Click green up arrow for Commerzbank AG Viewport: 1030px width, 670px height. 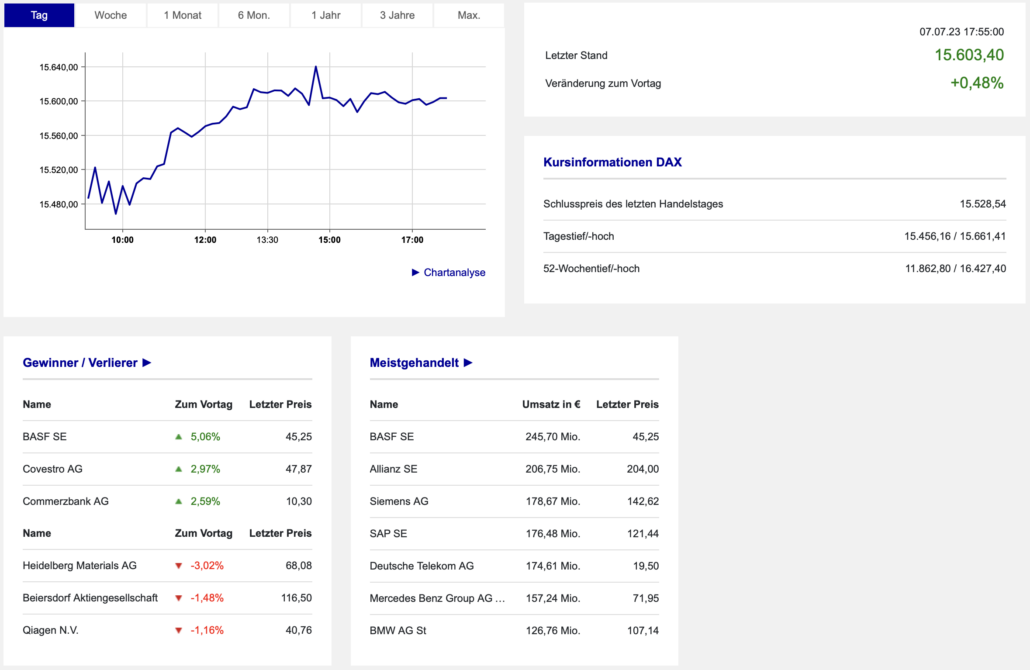pyautogui.click(x=179, y=501)
